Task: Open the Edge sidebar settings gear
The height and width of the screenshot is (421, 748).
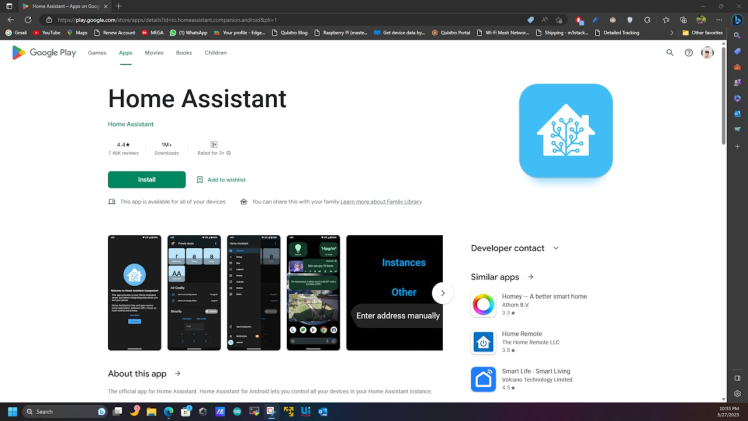Action: click(738, 394)
